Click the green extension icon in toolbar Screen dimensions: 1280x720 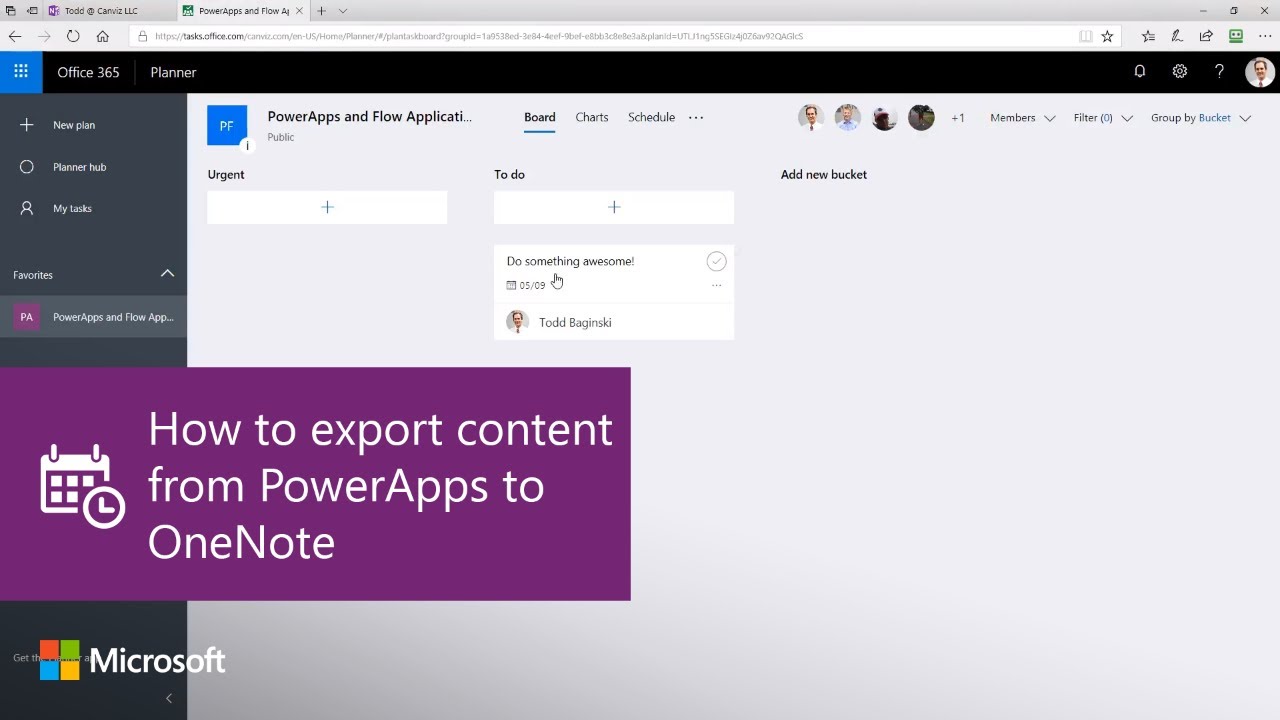click(1236, 36)
